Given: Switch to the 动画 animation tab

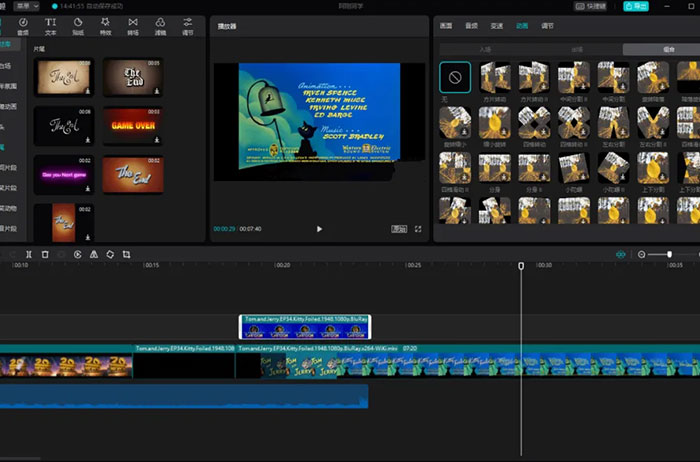Looking at the screenshot, I should (522, 26).
